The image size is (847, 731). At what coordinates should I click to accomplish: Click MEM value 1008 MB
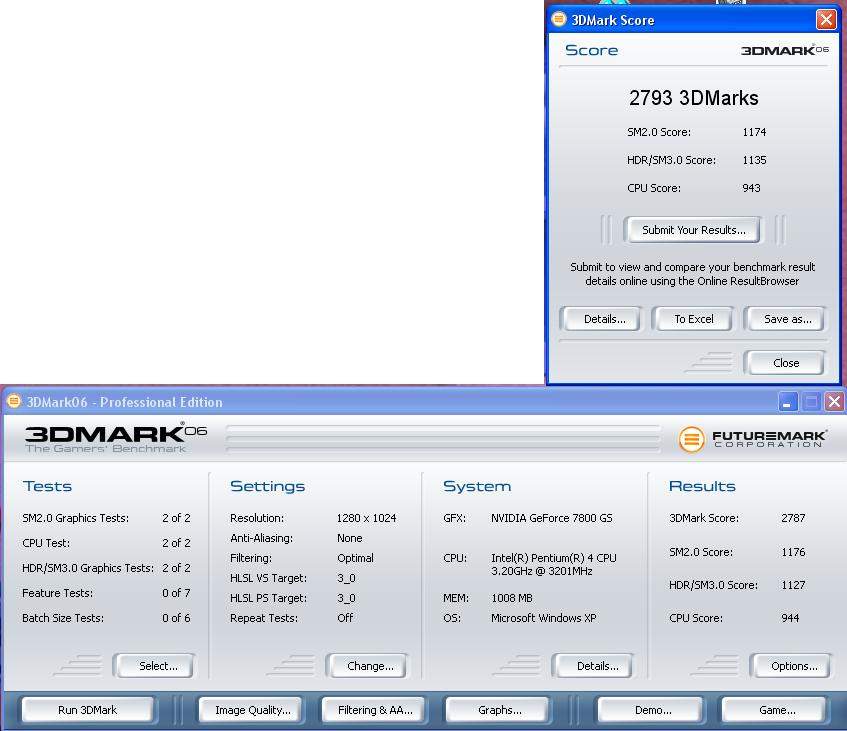point(511,598)
